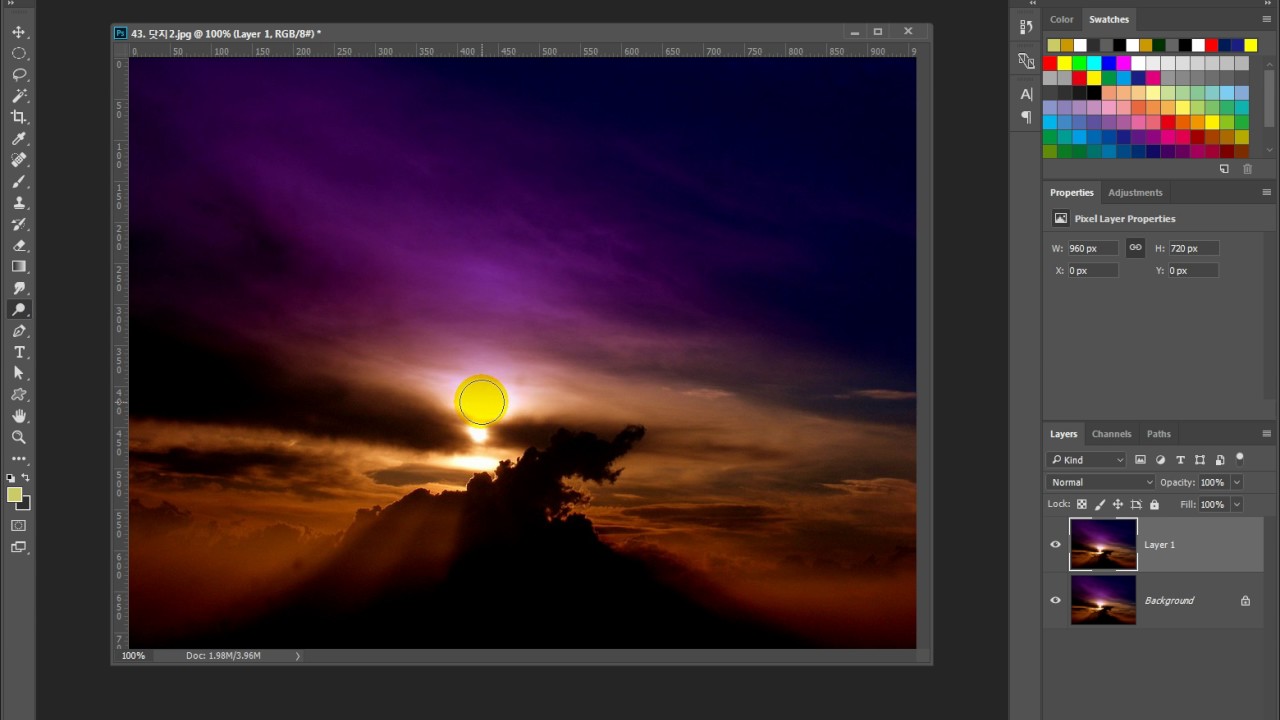Click the foreground color swatch
Viewport: 1280px width, 720px height.
14,495
